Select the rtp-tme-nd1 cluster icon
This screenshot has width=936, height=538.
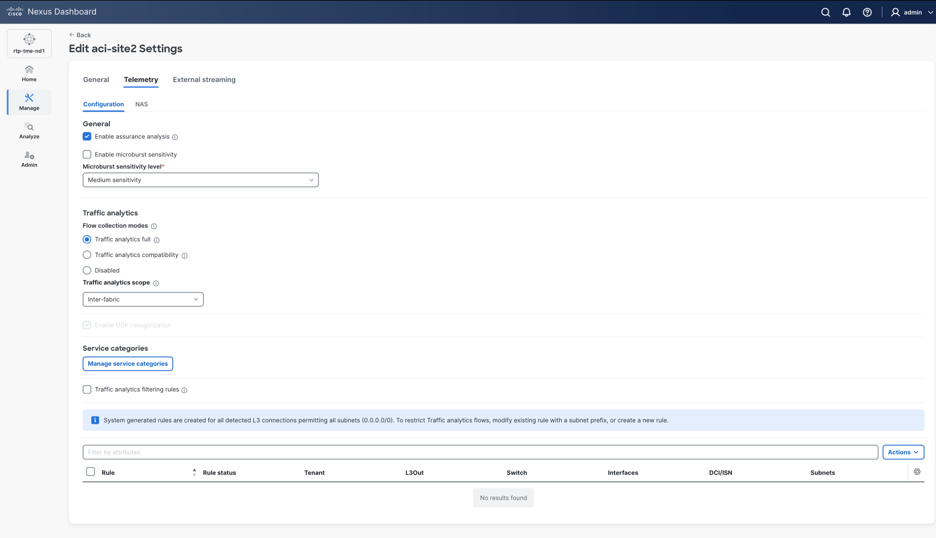[x=29, y=44]
